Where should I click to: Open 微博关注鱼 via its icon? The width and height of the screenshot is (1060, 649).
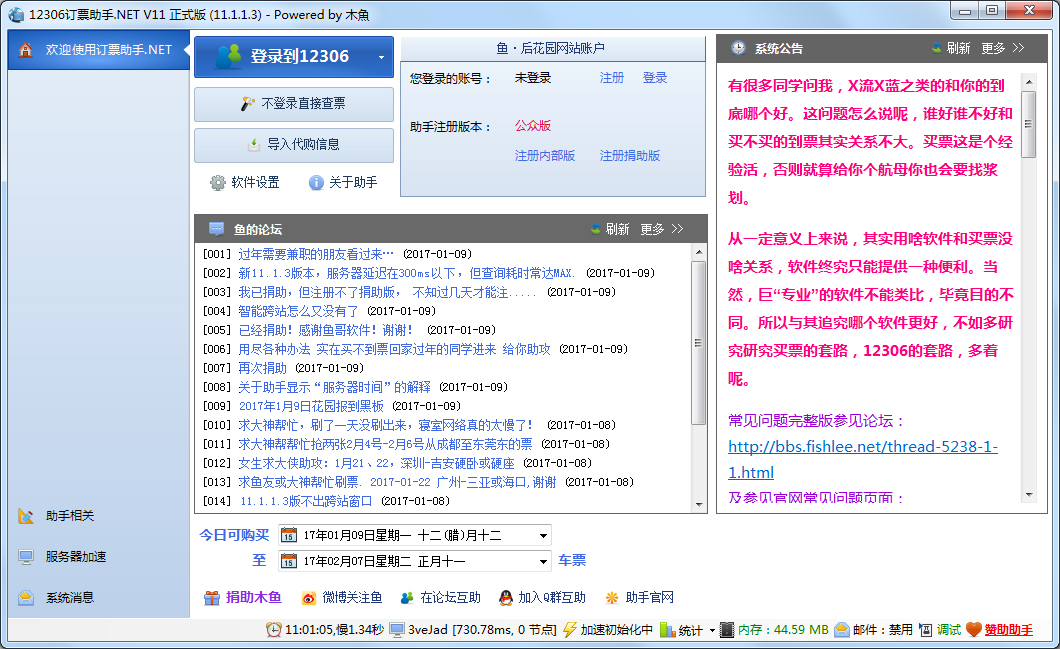click(x=306, y=597)
